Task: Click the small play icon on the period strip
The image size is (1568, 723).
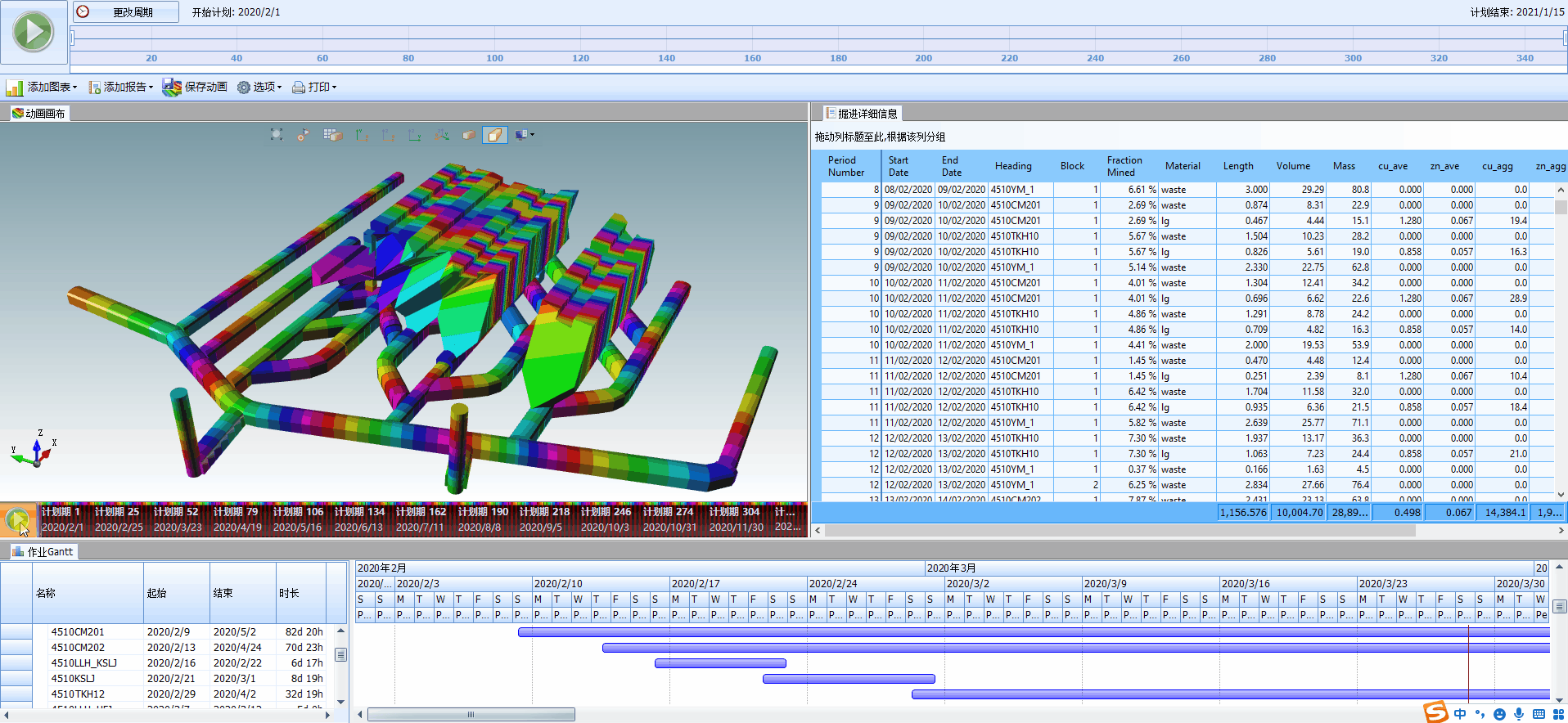Action: tap(17, 519)
